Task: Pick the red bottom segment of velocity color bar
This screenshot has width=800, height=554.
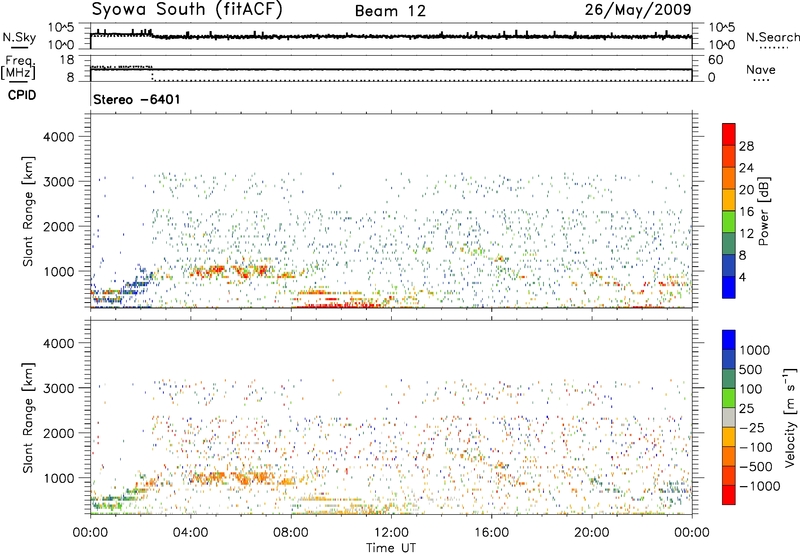Action: pos(729,495)
